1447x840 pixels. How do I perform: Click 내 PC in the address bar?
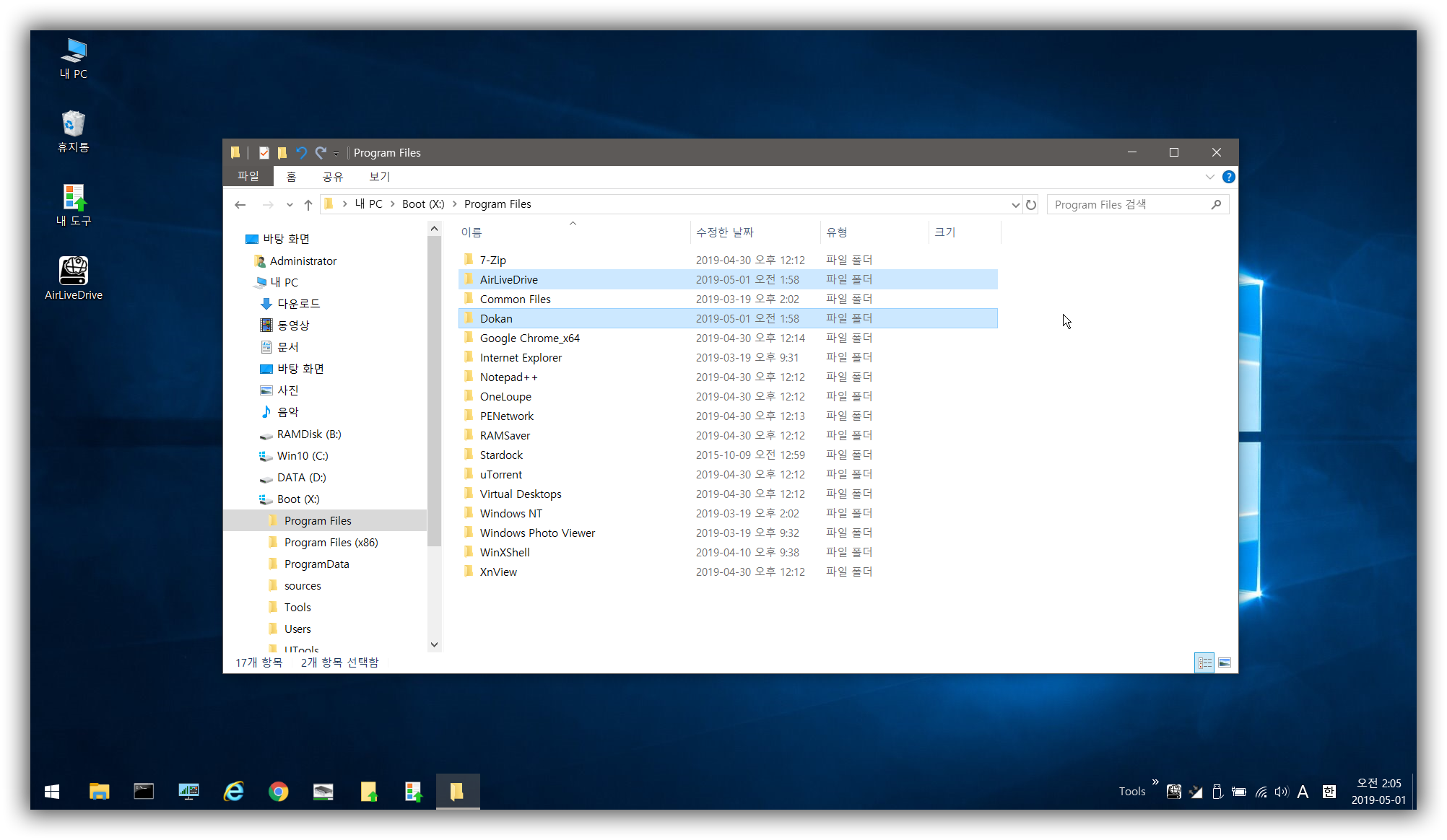[368, 204]
